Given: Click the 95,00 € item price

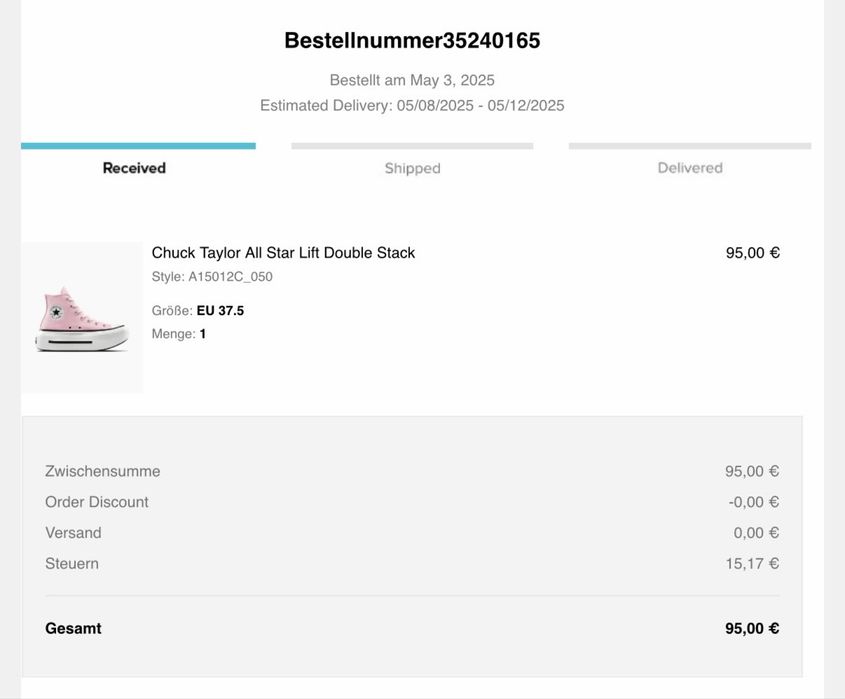Looking at the screenshot, I should 752,253.
